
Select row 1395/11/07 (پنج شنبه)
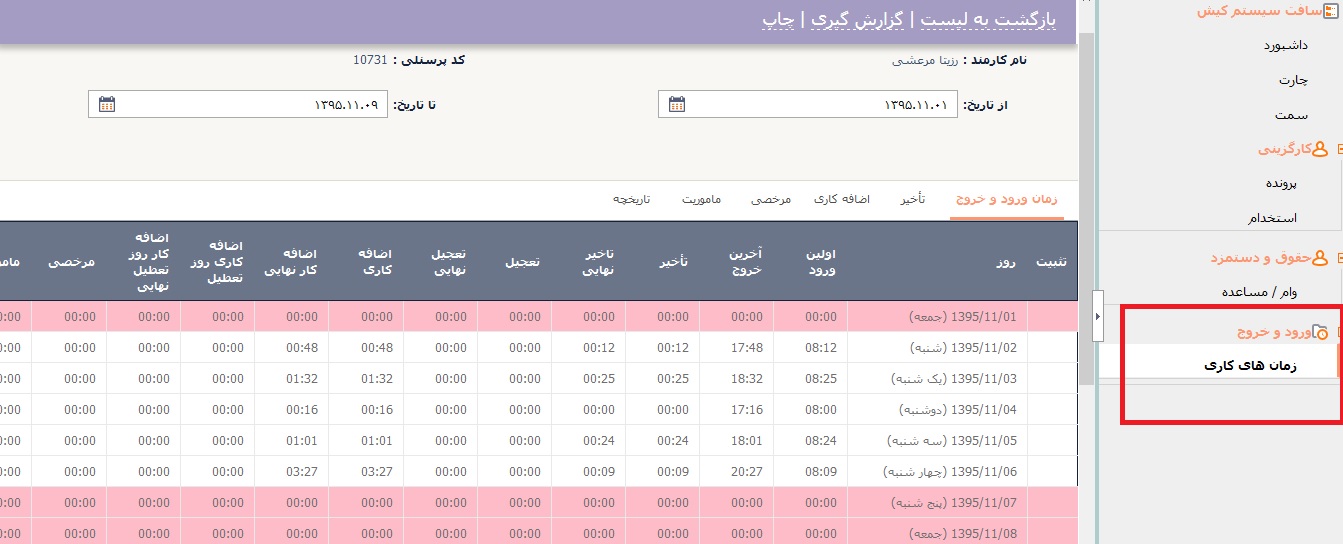point(539,503)
